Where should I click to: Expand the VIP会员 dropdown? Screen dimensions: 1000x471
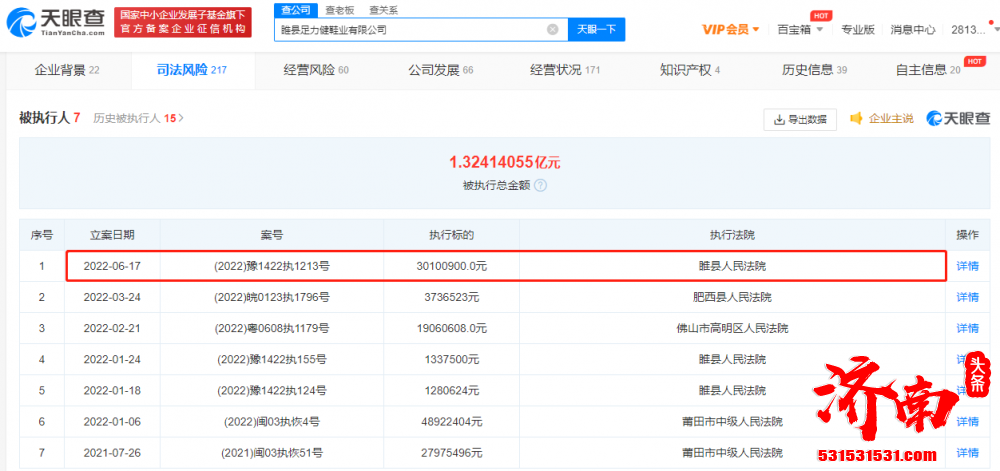tap(730, 29)
